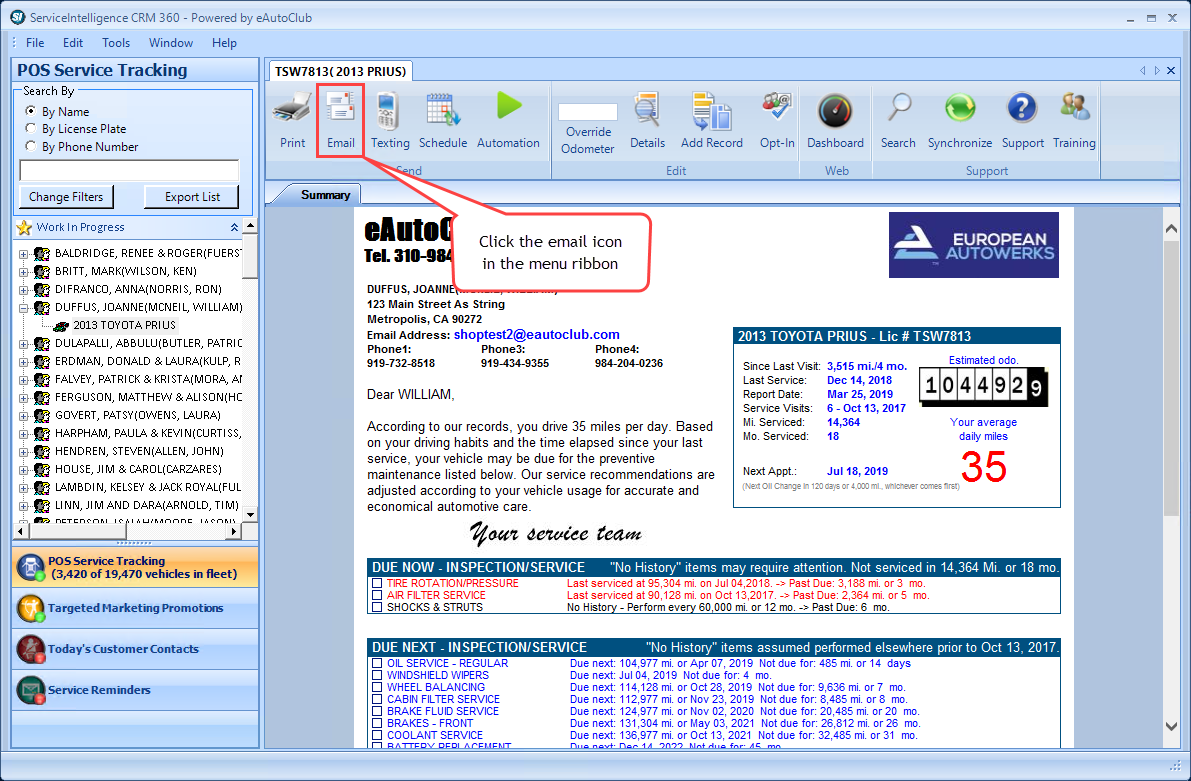
Task: Select the Summary tab
Action: pyautogui.click(x=325, y=195)
